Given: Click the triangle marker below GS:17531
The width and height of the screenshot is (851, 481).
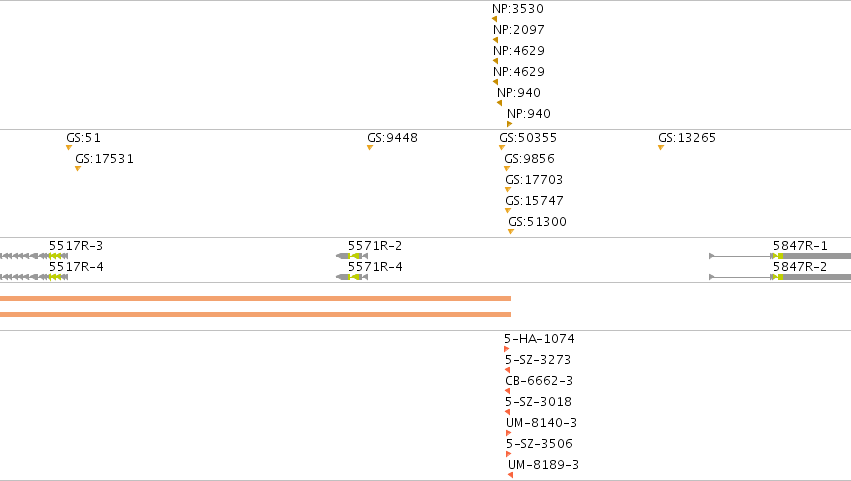Looking at the screenshot, I should coord(78,169).
